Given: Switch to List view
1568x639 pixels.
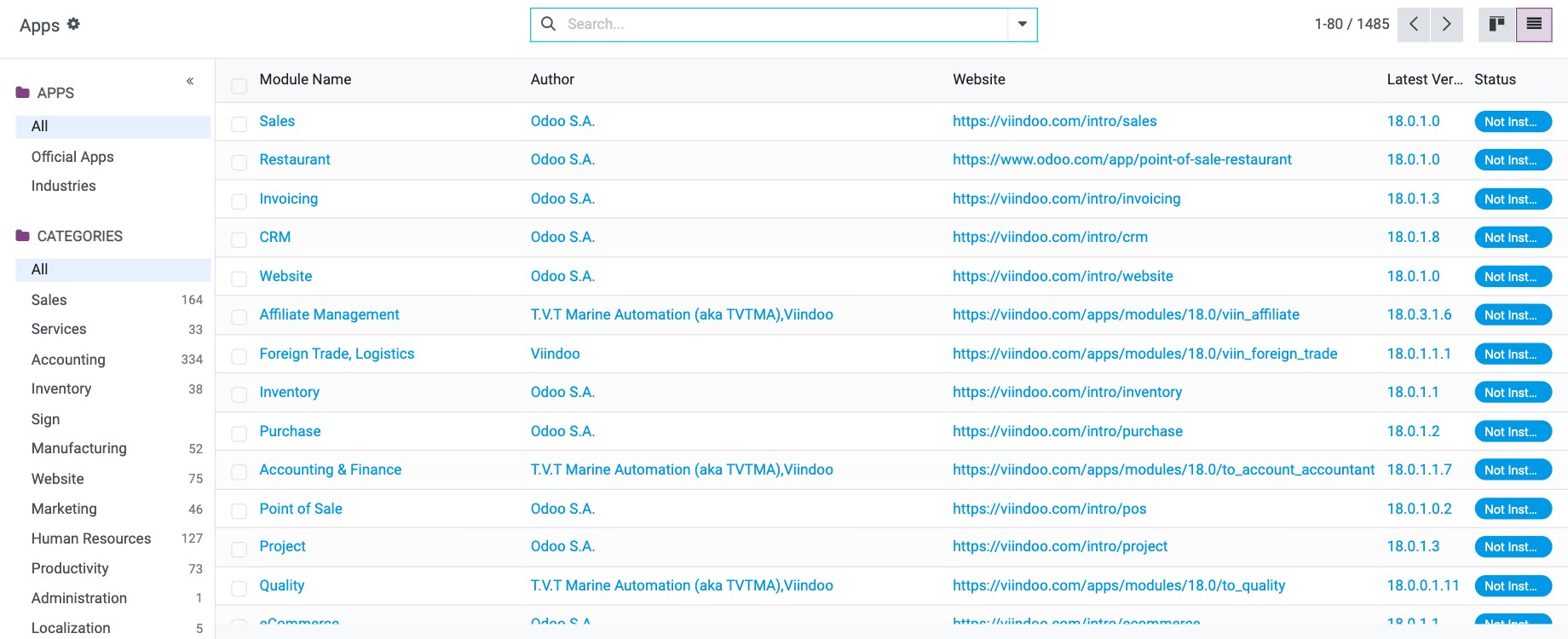Looking at the screenshot, I should pos(1534,24).
